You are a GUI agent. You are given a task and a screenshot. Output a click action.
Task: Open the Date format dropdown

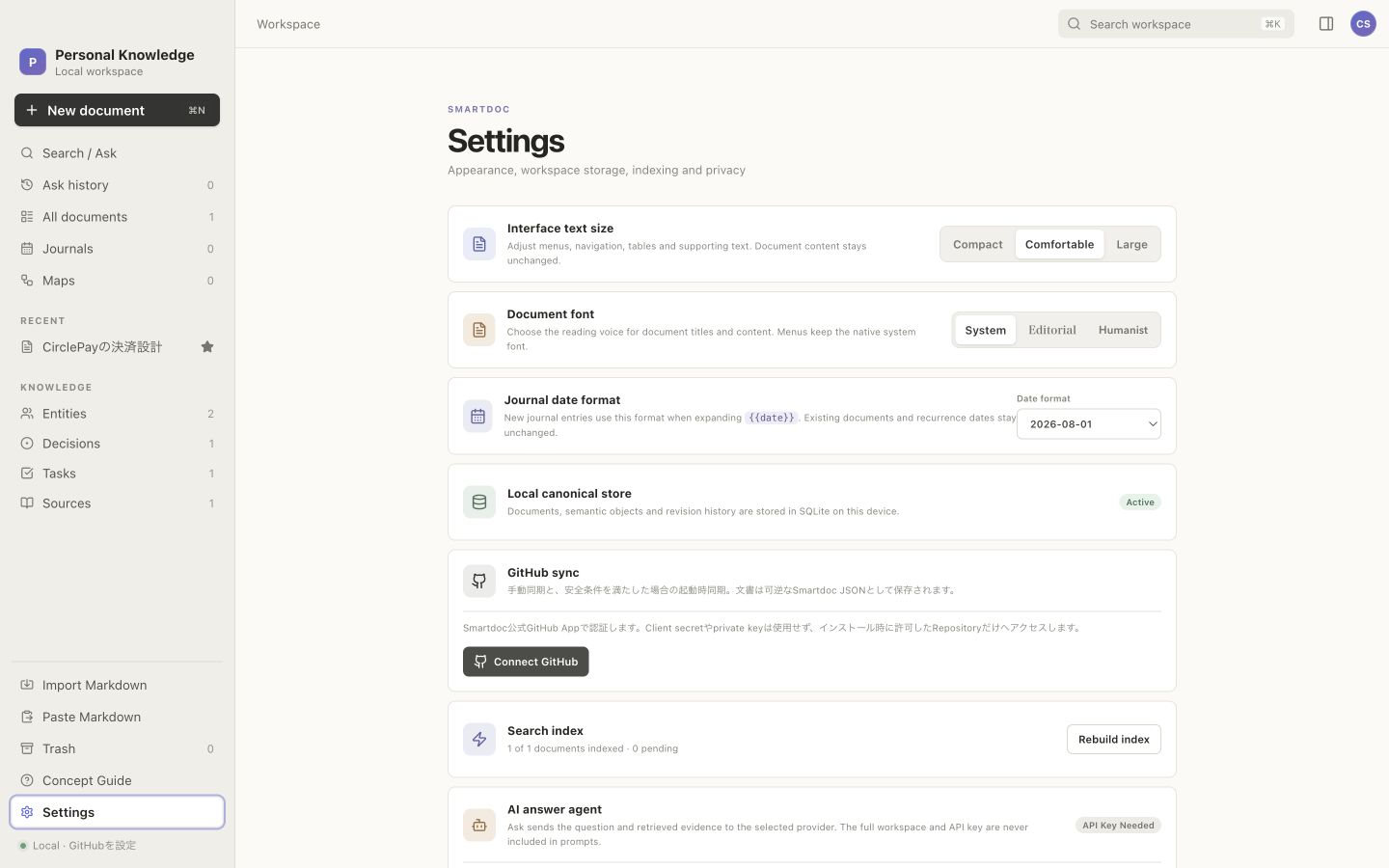tap(1089, 424)
